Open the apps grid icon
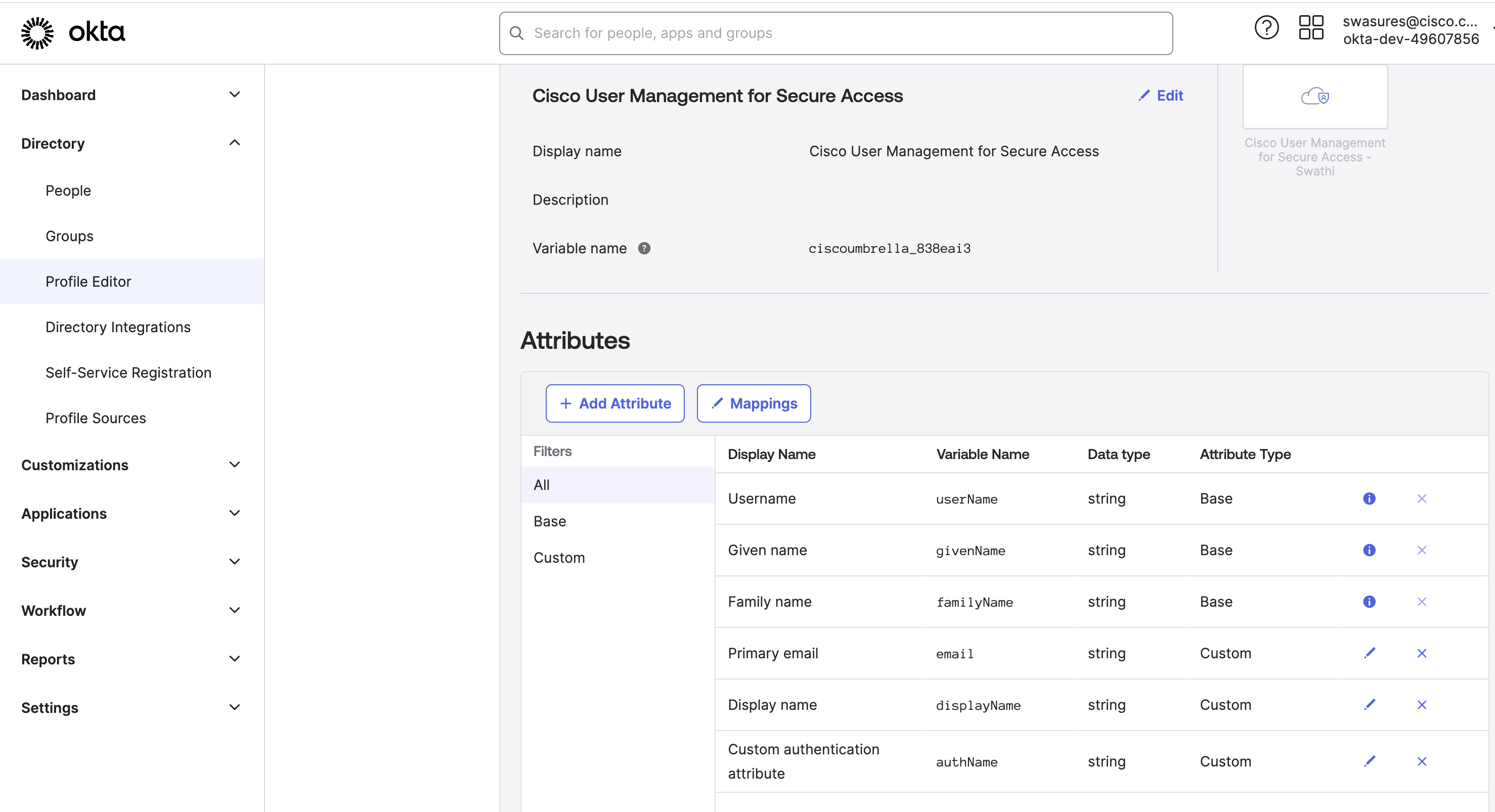Viewport: 1495px width, 812px height. click(x=1311, y=28)
